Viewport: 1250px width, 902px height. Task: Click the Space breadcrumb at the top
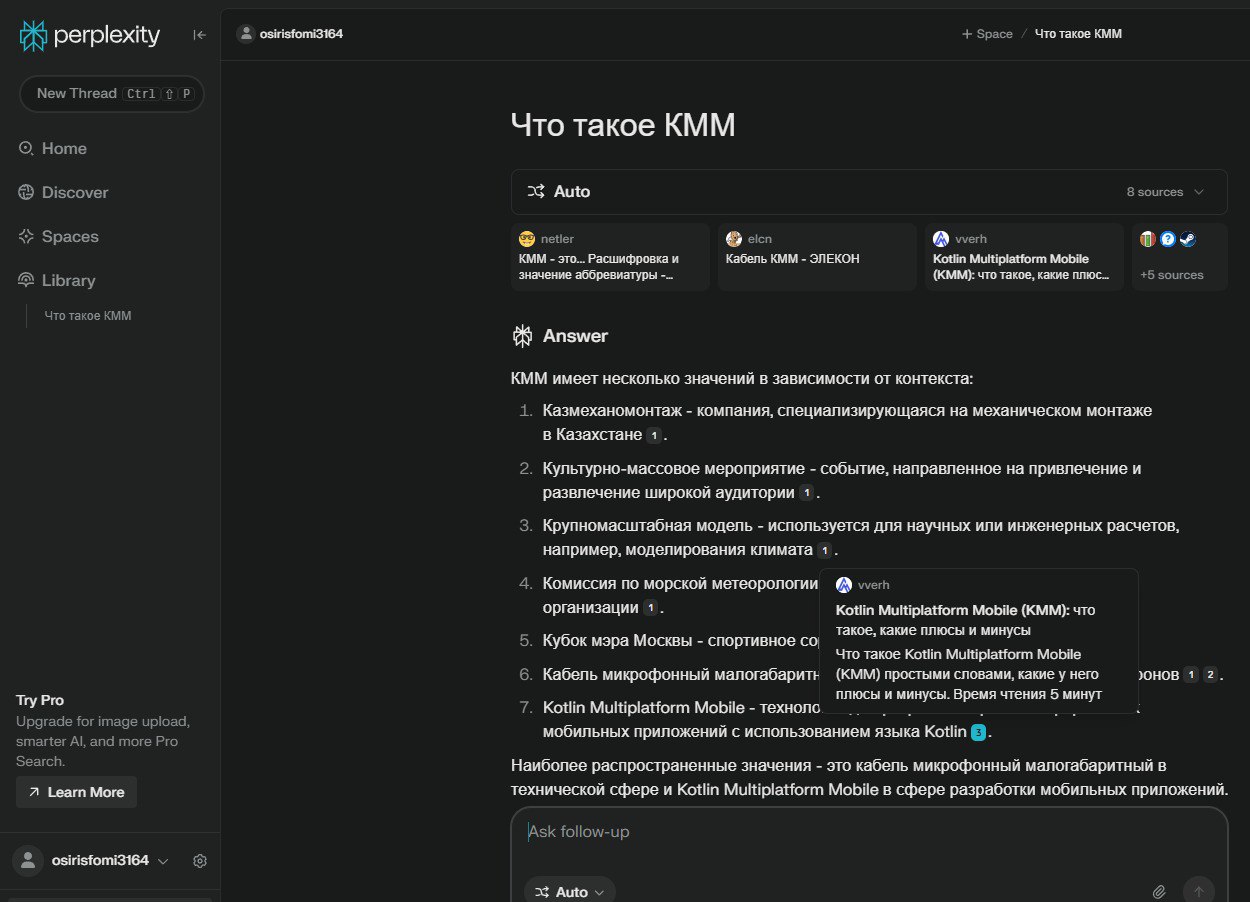click(x=987, y=33)
